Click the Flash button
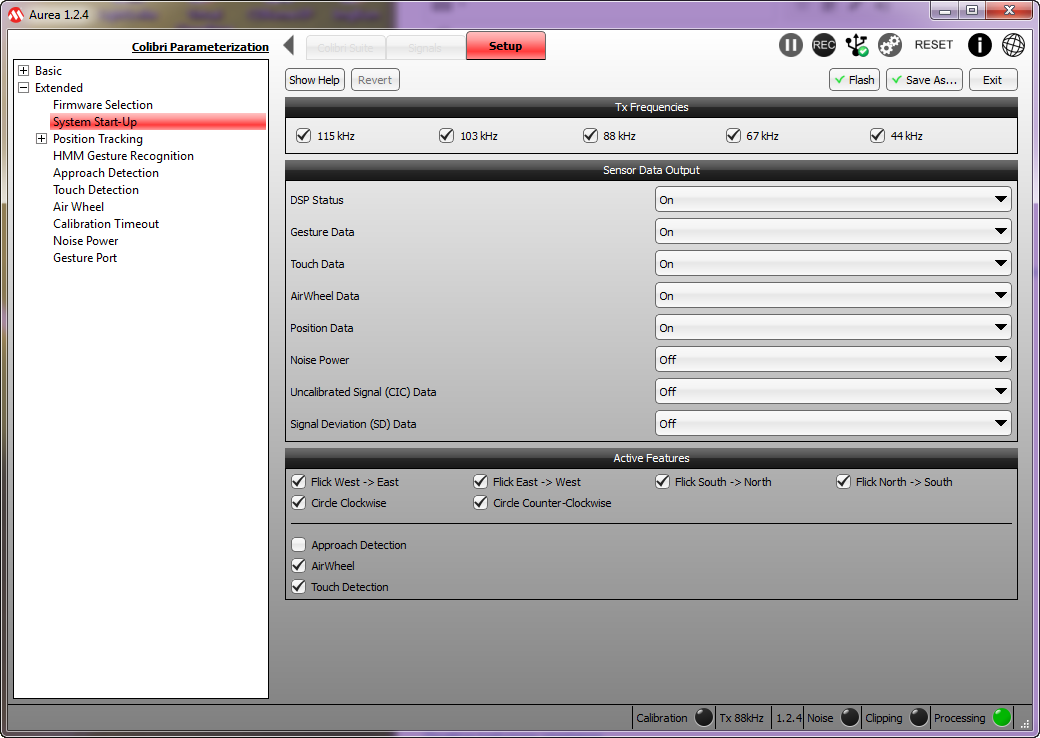The image size is (1040, 738). click(x=854, y=80)
